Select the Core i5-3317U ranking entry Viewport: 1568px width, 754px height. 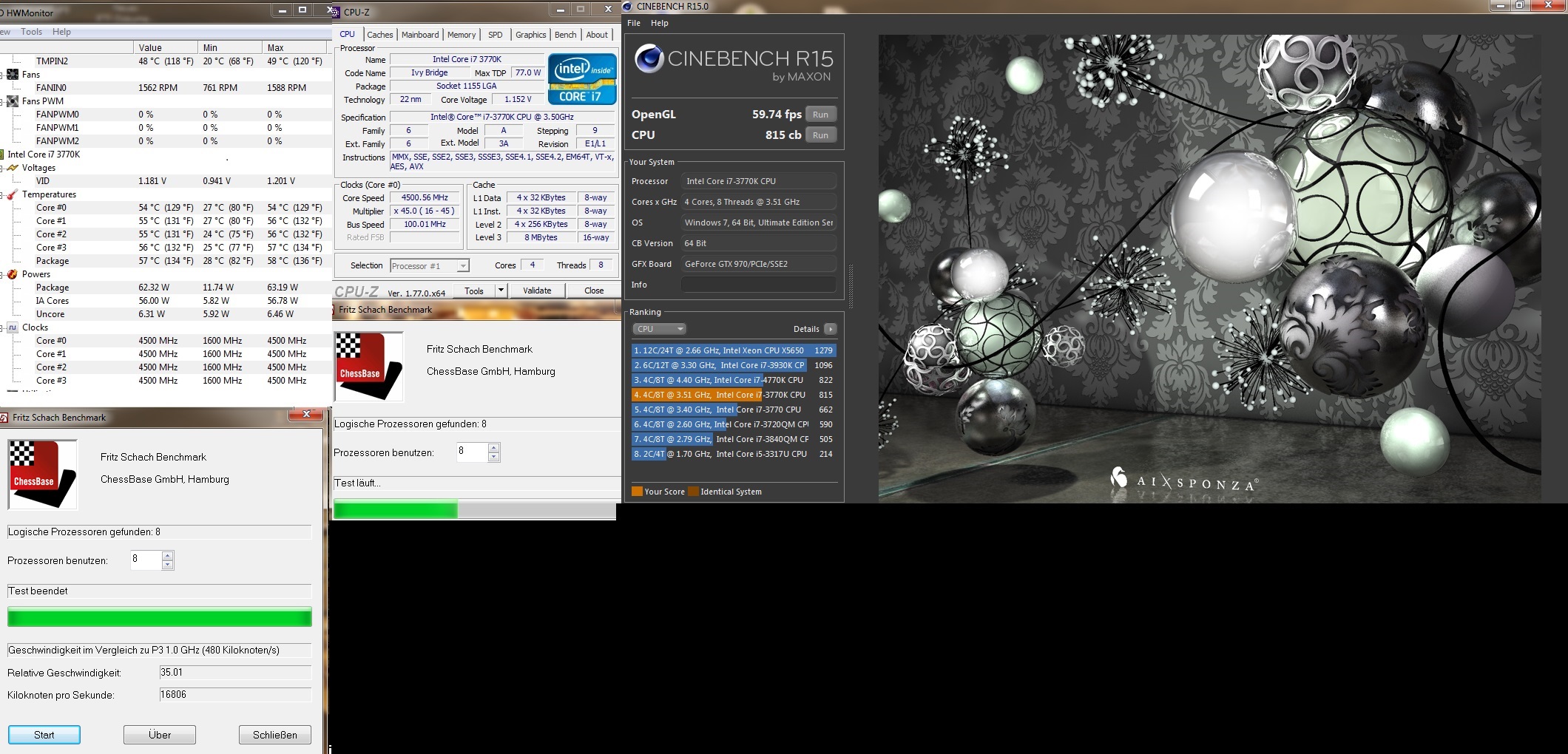click(734, 454)
